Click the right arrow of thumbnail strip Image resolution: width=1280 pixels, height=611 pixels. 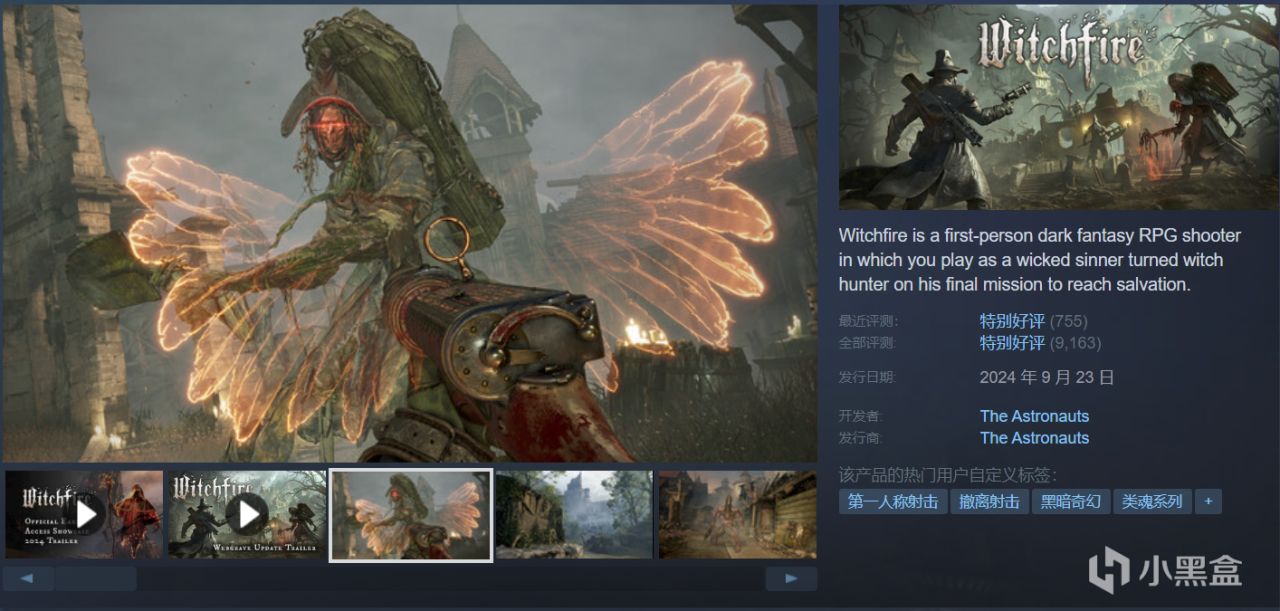[x=791, y=578]
